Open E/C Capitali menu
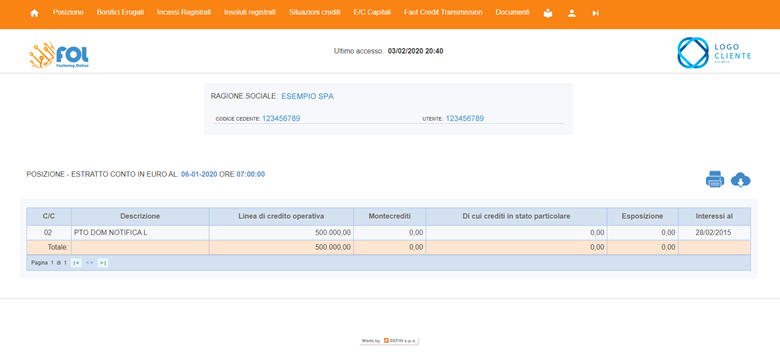The height and width of the screenshot is (360, 780). point(372,12)
